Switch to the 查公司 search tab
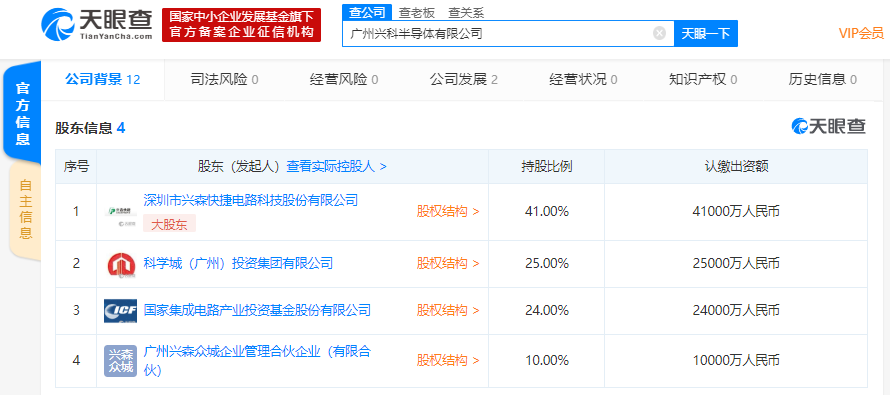This screenshot has height=395, width=890. pyautogui.click(x=367, y=12)
